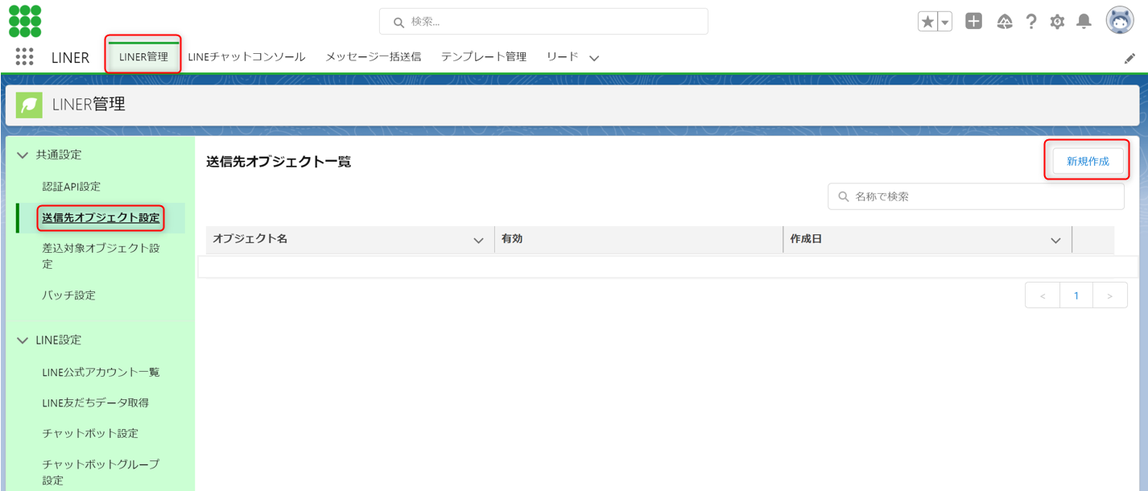Image resolution: width=1148 pixels, height=491 pixels.
Task: Click the pencil edit navigation icon
Action: 1129,59
